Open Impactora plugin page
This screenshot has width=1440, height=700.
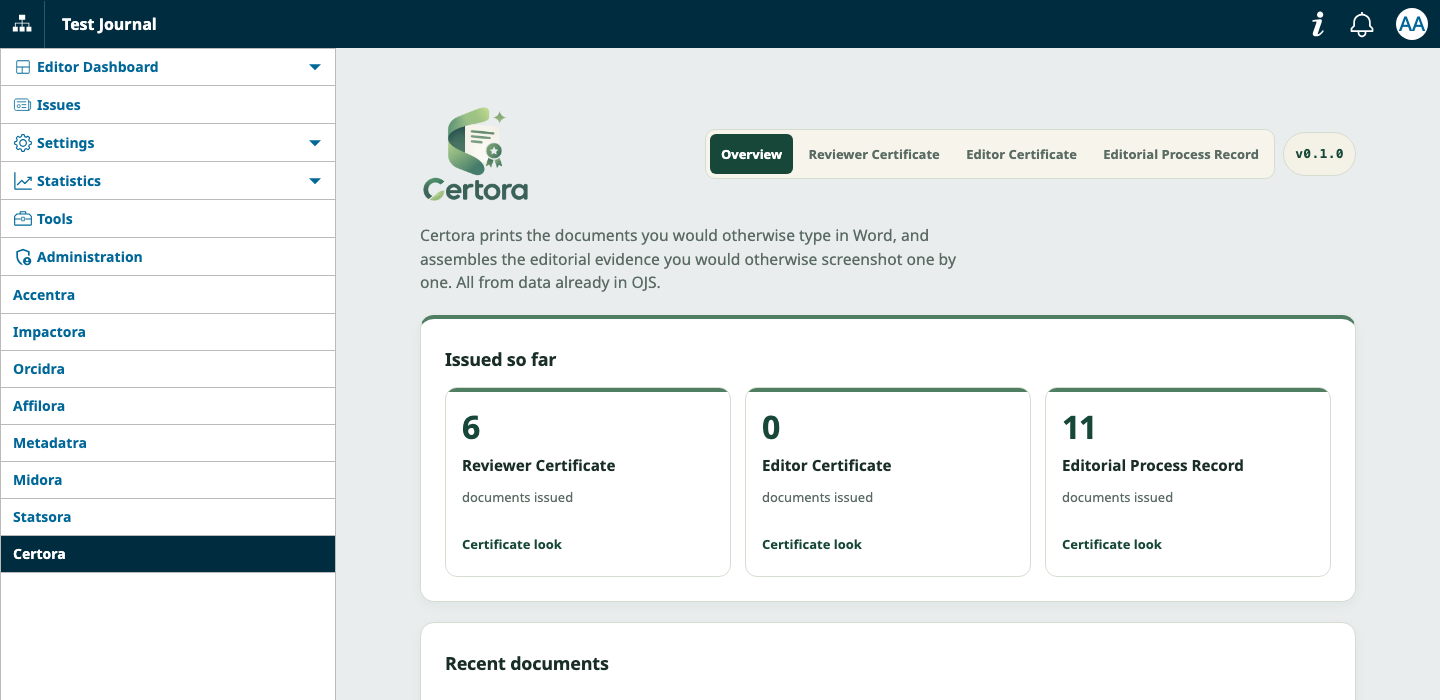(168, 332)
